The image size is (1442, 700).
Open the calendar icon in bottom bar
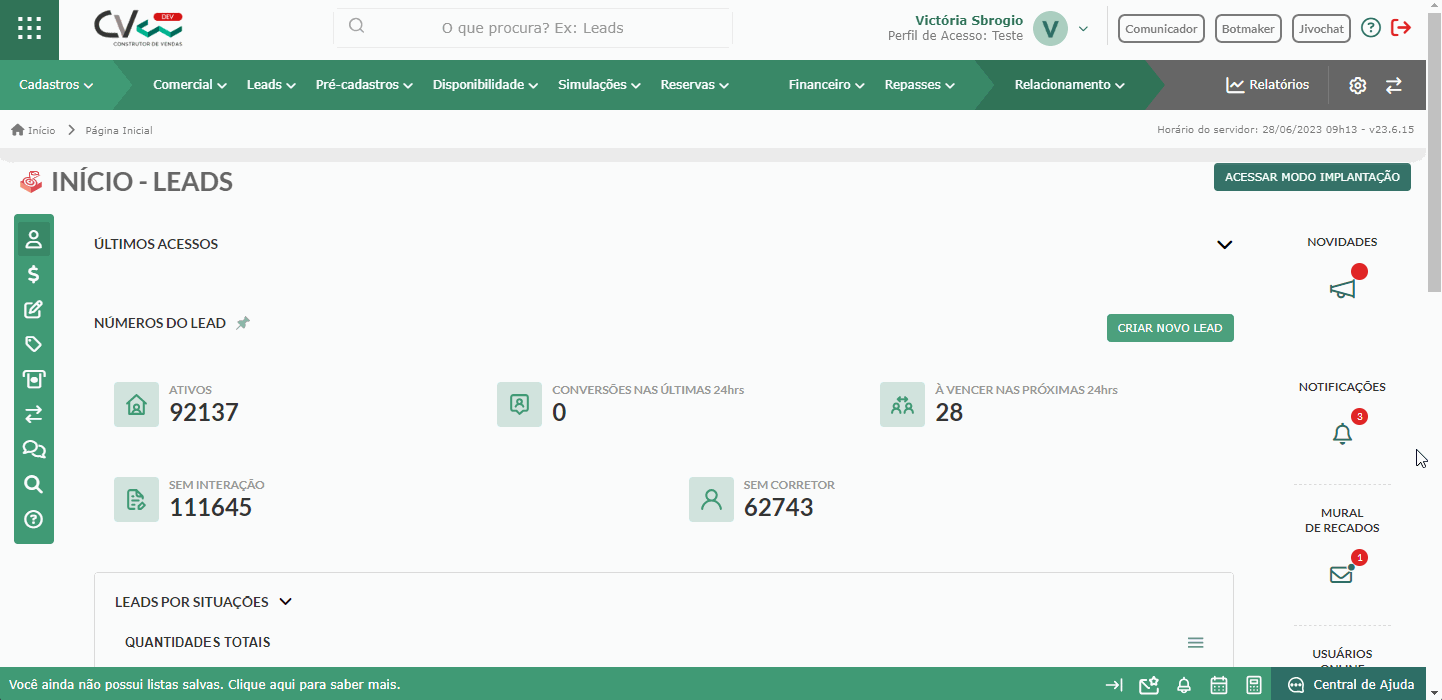click(x=1219, y=685)
